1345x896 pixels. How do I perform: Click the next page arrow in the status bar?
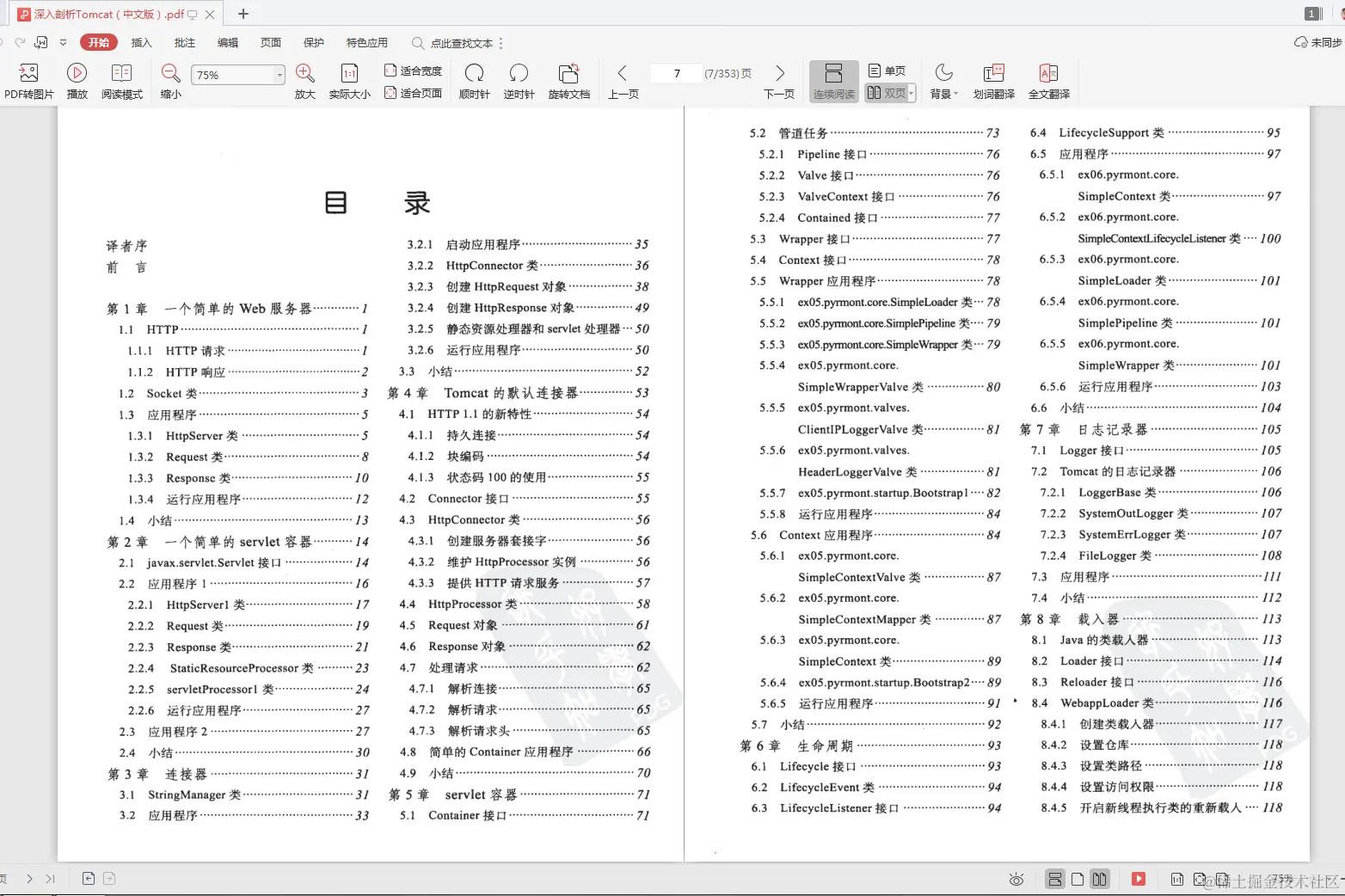coord(29,879)
